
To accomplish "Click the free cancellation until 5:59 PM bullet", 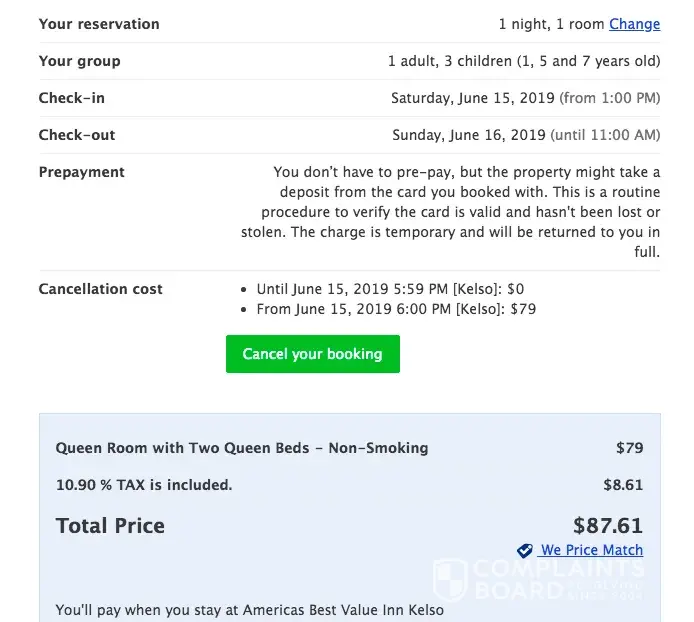I will [x=390, y=289].
